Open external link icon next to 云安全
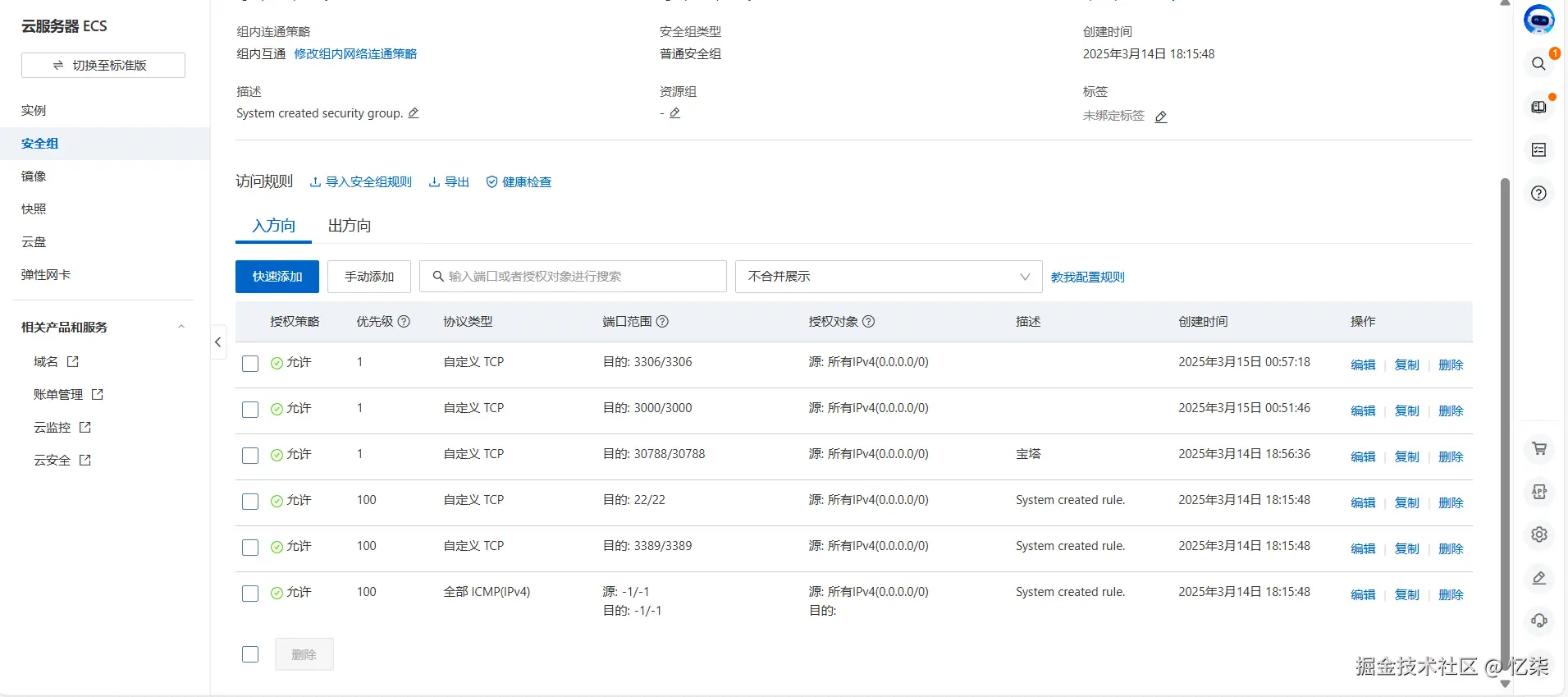 85,460
